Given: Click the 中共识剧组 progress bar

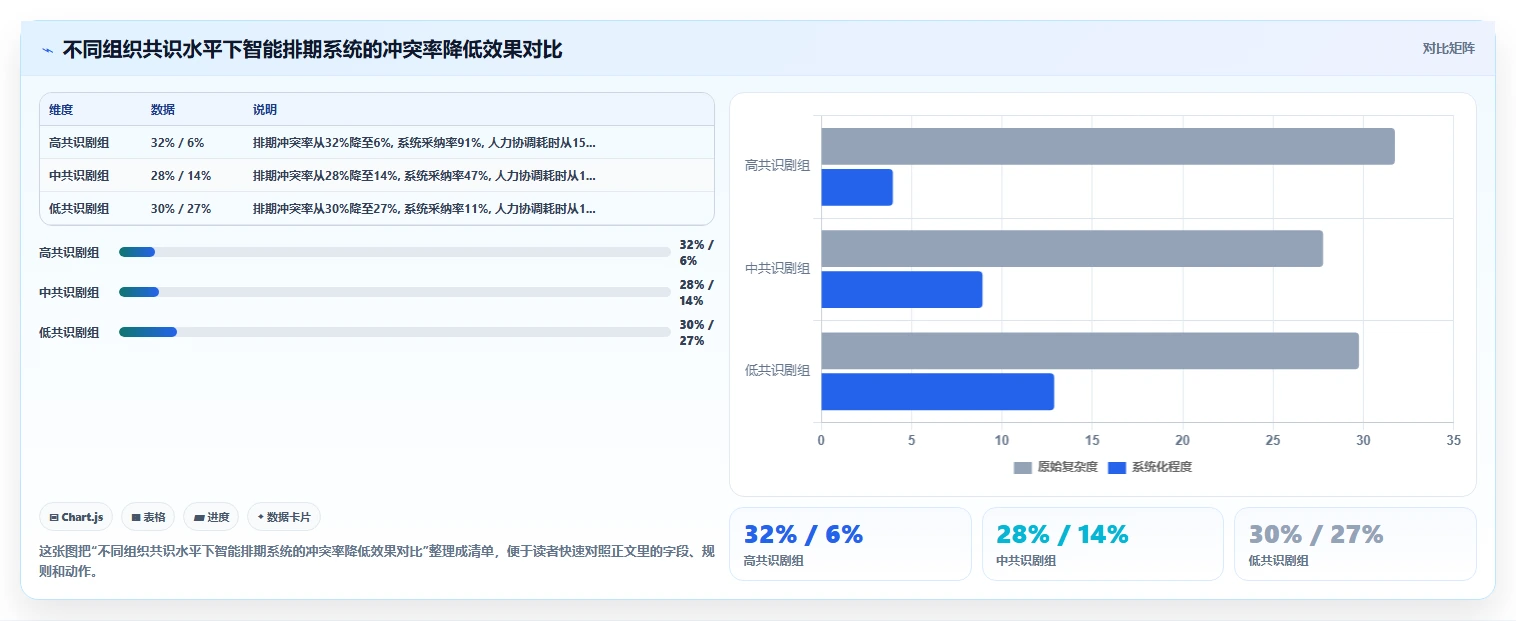Looking at the screenshot, I should coord(394,292).
